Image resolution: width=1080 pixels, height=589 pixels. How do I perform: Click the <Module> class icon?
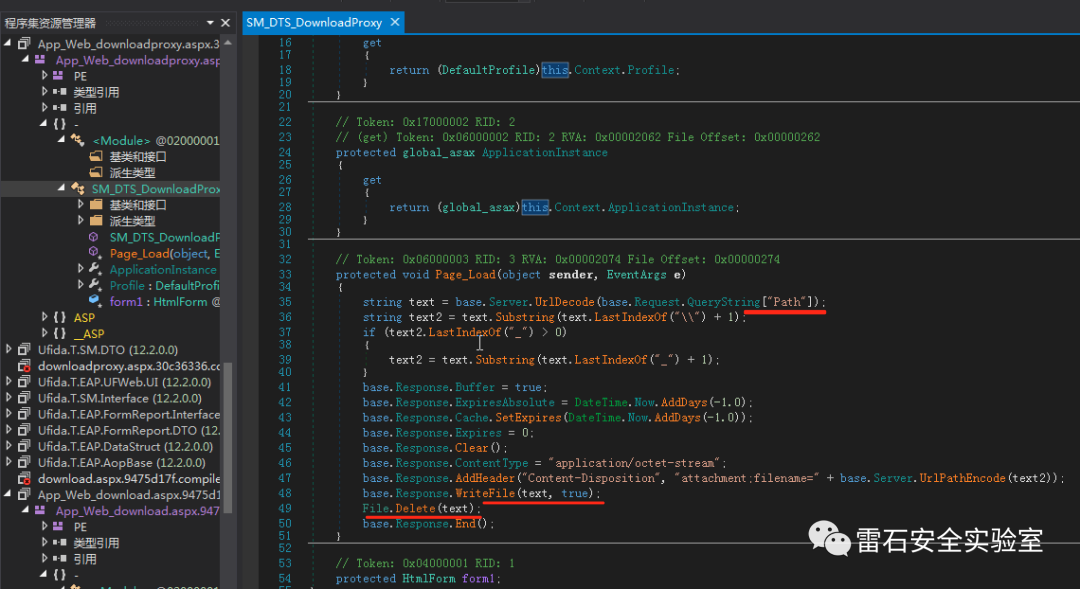[x=77, y=141]
